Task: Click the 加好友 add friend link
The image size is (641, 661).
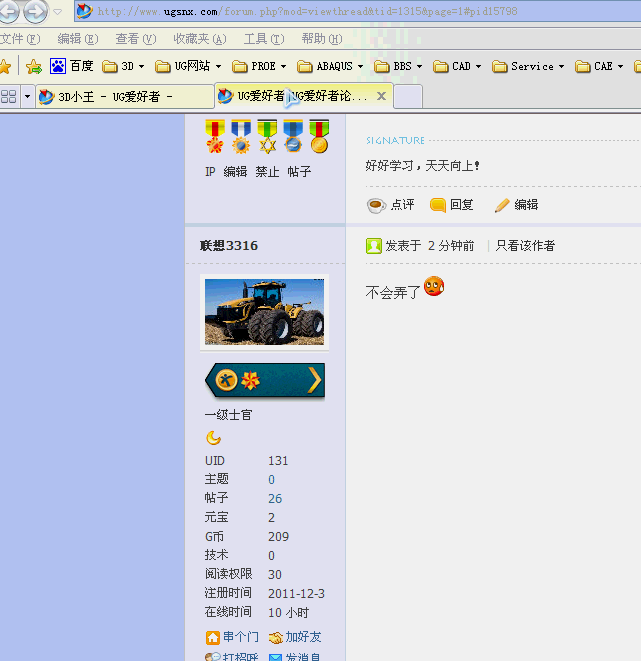Action: 295,637
